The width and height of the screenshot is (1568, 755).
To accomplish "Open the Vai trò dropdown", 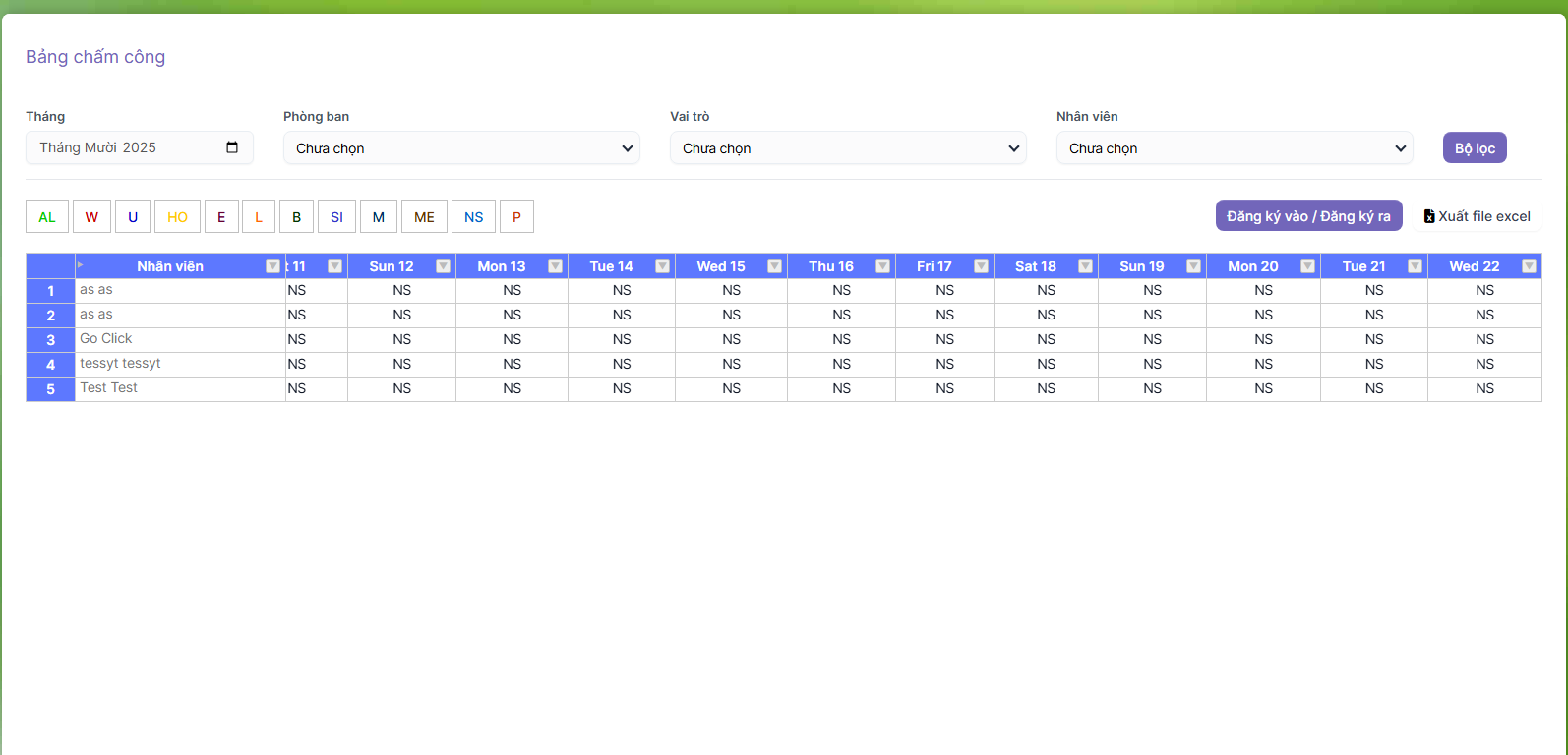I will [848, 148].
